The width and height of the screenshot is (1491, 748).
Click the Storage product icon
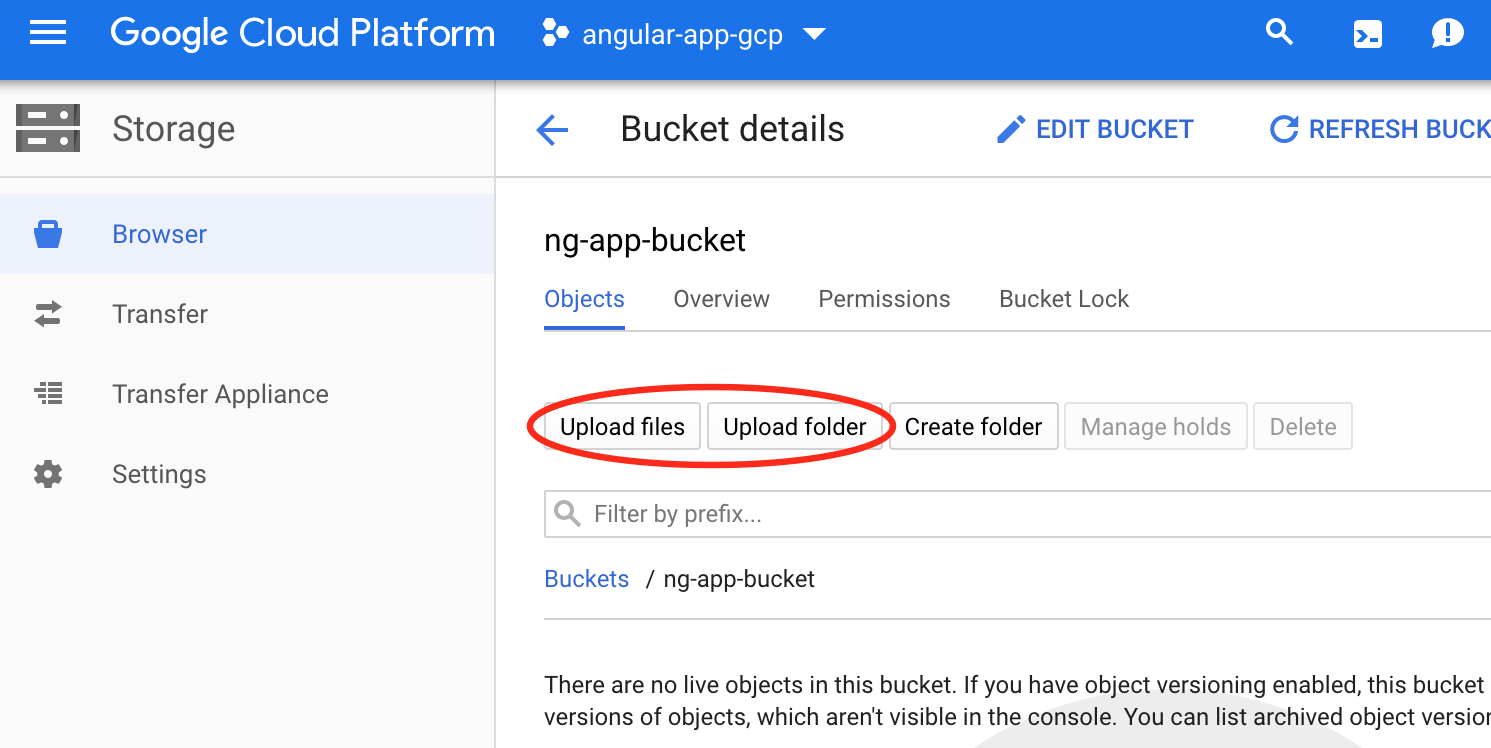tap(48, 129)
